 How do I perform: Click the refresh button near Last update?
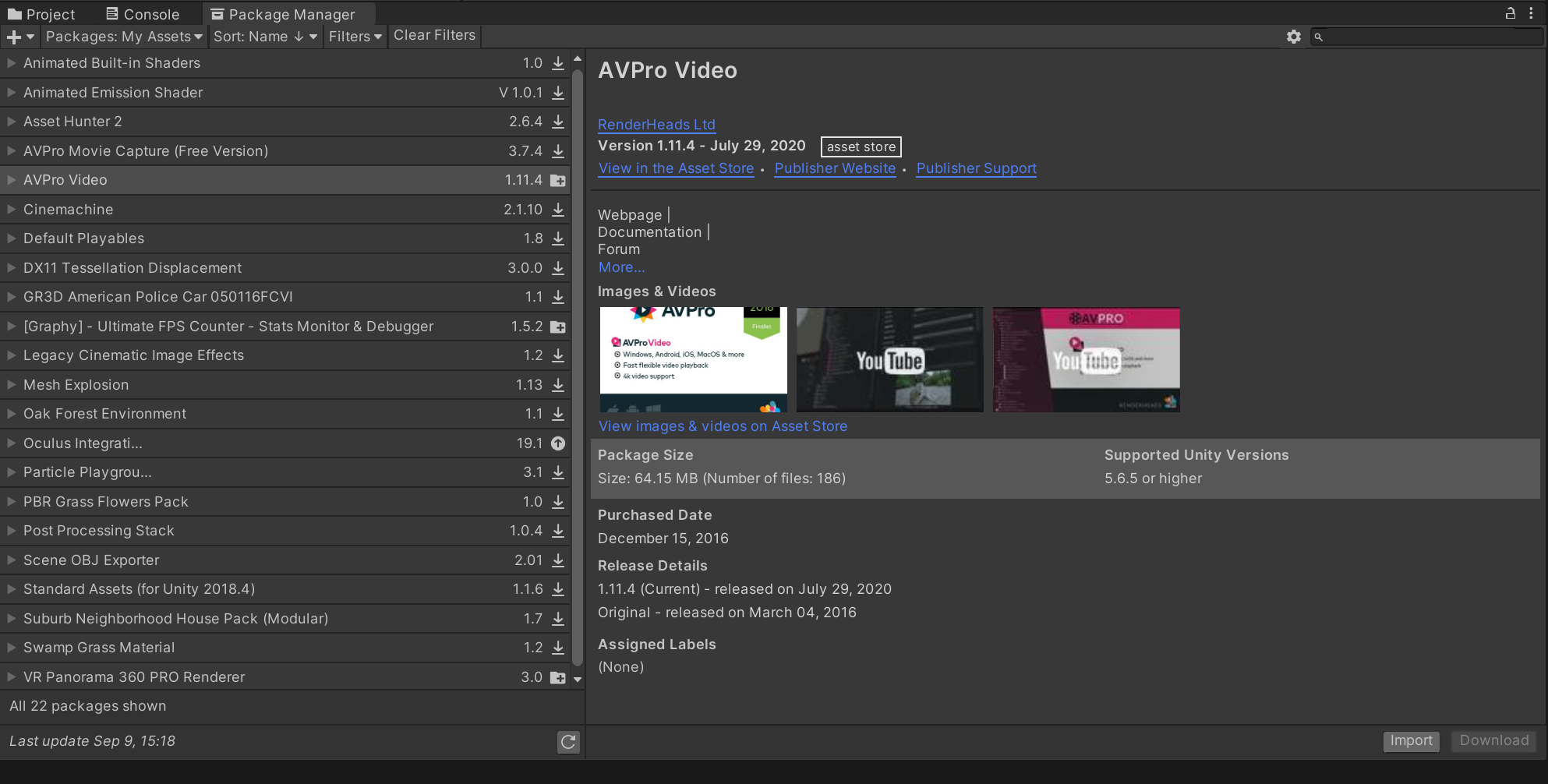coord(568,742)
